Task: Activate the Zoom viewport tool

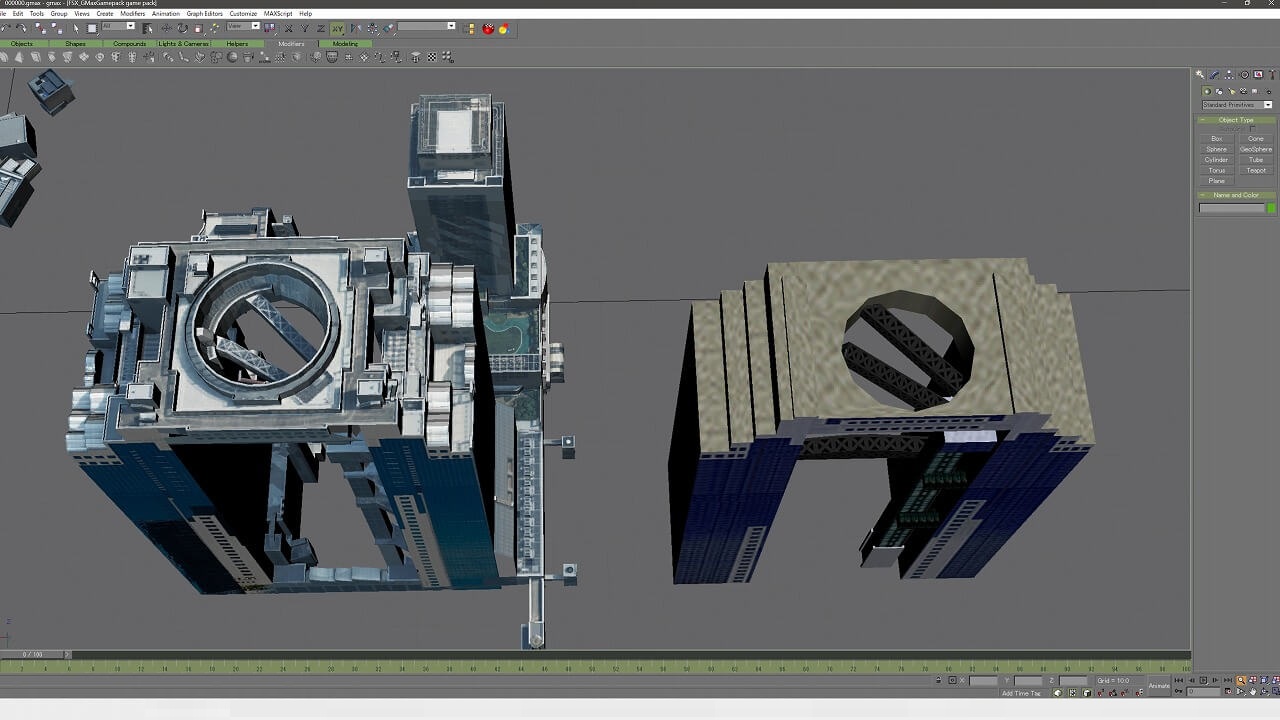Action: click(1241, 681)
